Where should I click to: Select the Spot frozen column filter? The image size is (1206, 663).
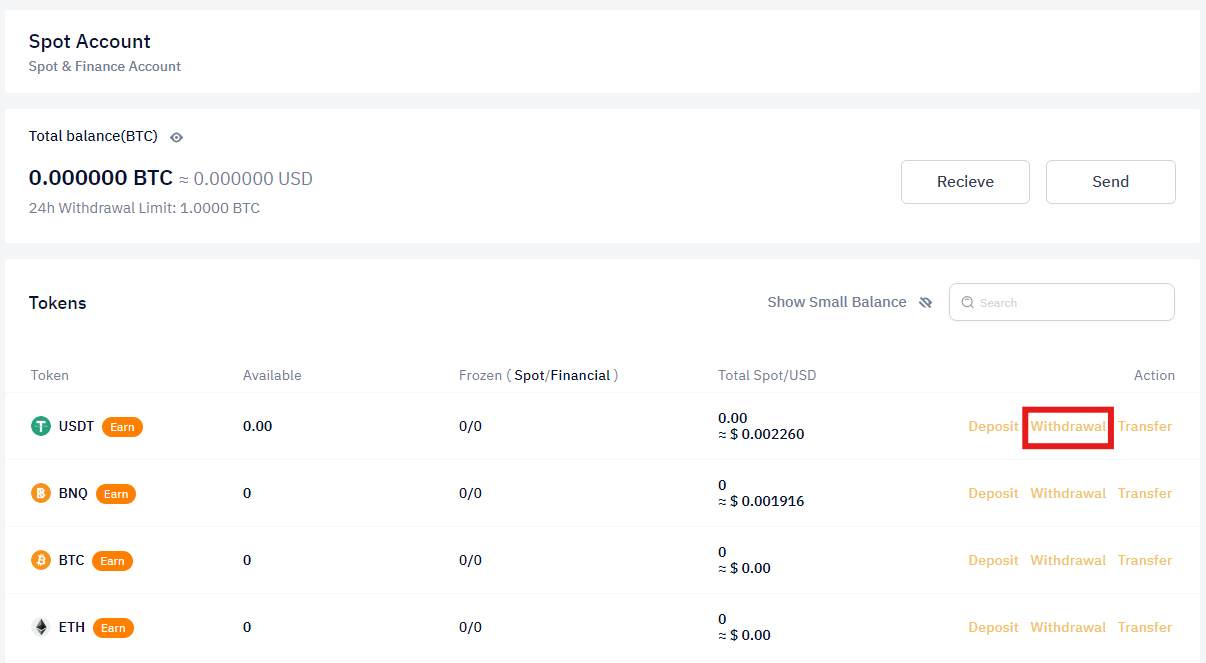[x=529, y=376]
